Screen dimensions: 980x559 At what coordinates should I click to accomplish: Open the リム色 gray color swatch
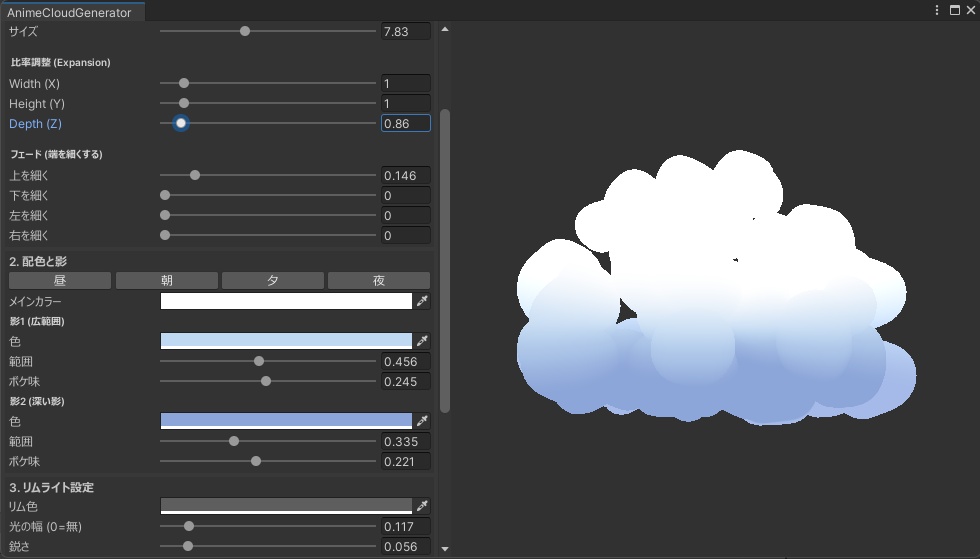pyautogui.click(x=286, y=506)
